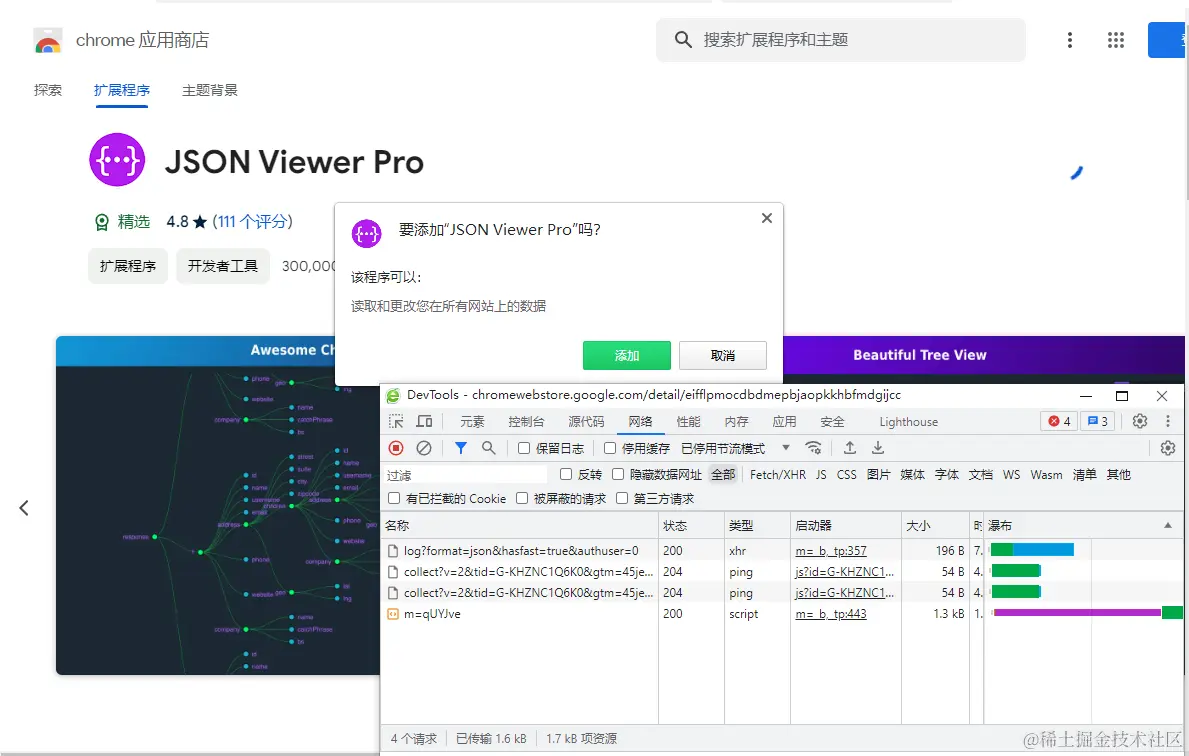This screenshot has height=756, width=1189.
Task: Check the 反转 filter checkbox
Action: click(x=566, y=474)
